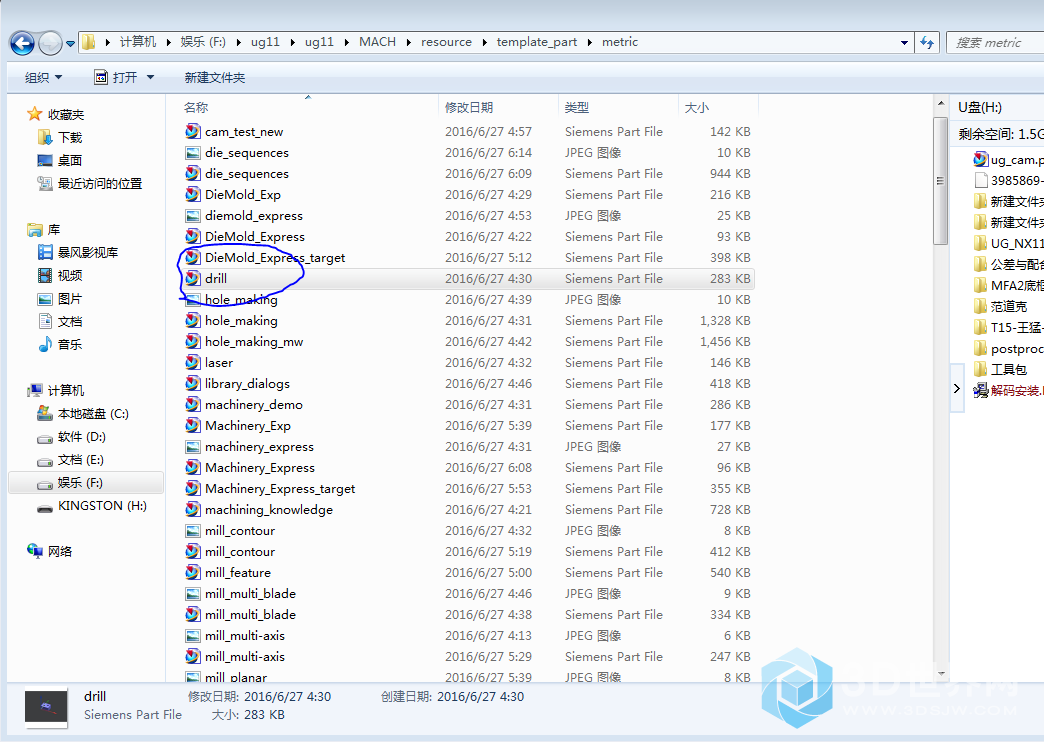Click the 桌面 desktop icon in sidebar
Screen dimensions: 1044x742
45,161
